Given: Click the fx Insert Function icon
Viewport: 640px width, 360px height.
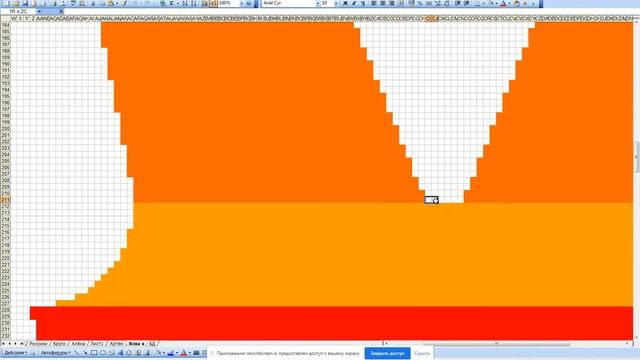Looking at the screenshot, I should (x=61, y=11).
